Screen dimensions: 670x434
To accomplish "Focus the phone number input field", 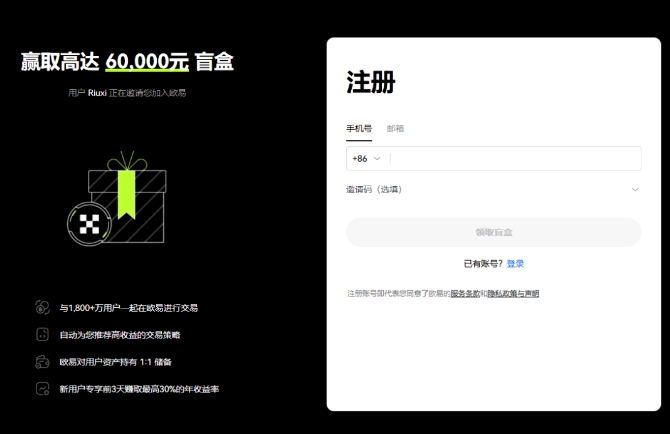I will (515, 158).
